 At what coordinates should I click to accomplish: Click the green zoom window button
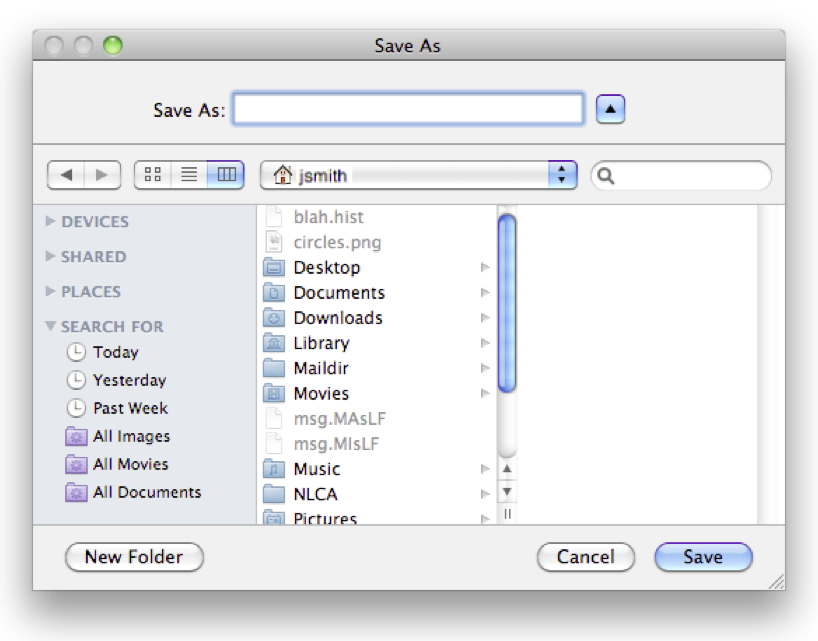click(113, 45)
